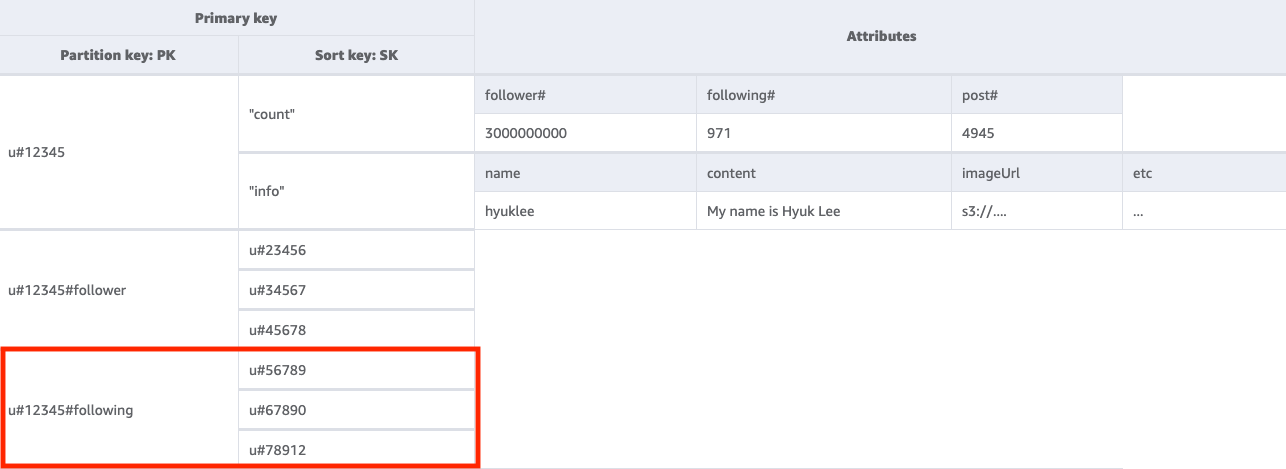The height and width of the screenshot is (469, 1286).
Task: Click the Partition key: PK header
Action: click(x=118, y=55)
